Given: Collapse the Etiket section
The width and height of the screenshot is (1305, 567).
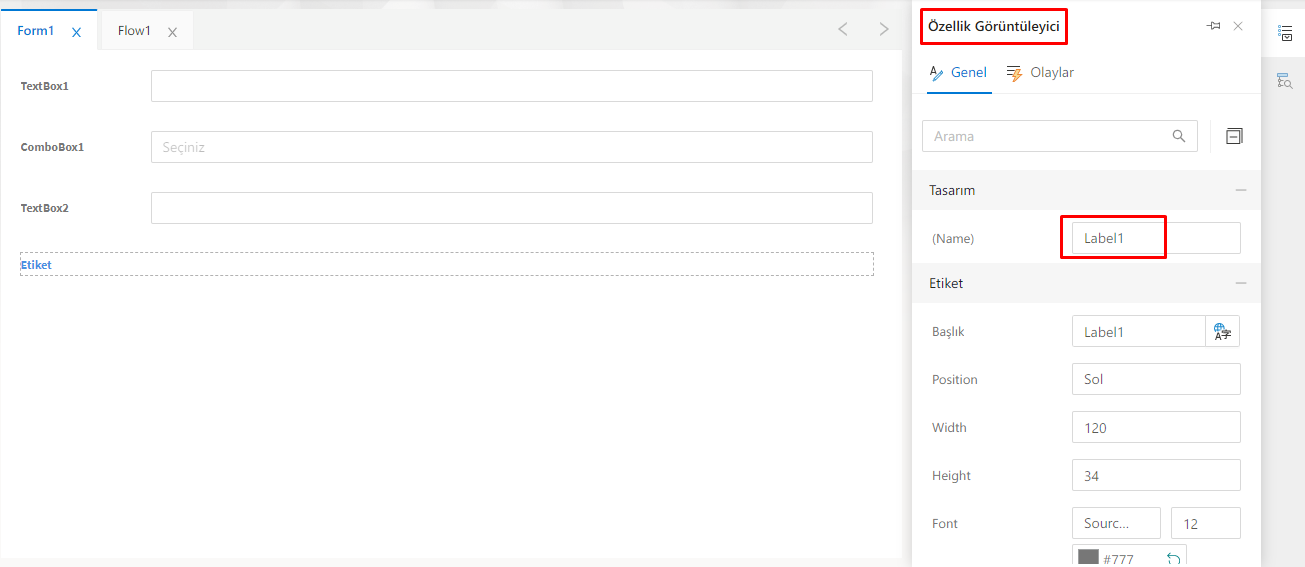Looking at the screenshot, I should [x=1240, y=283].
